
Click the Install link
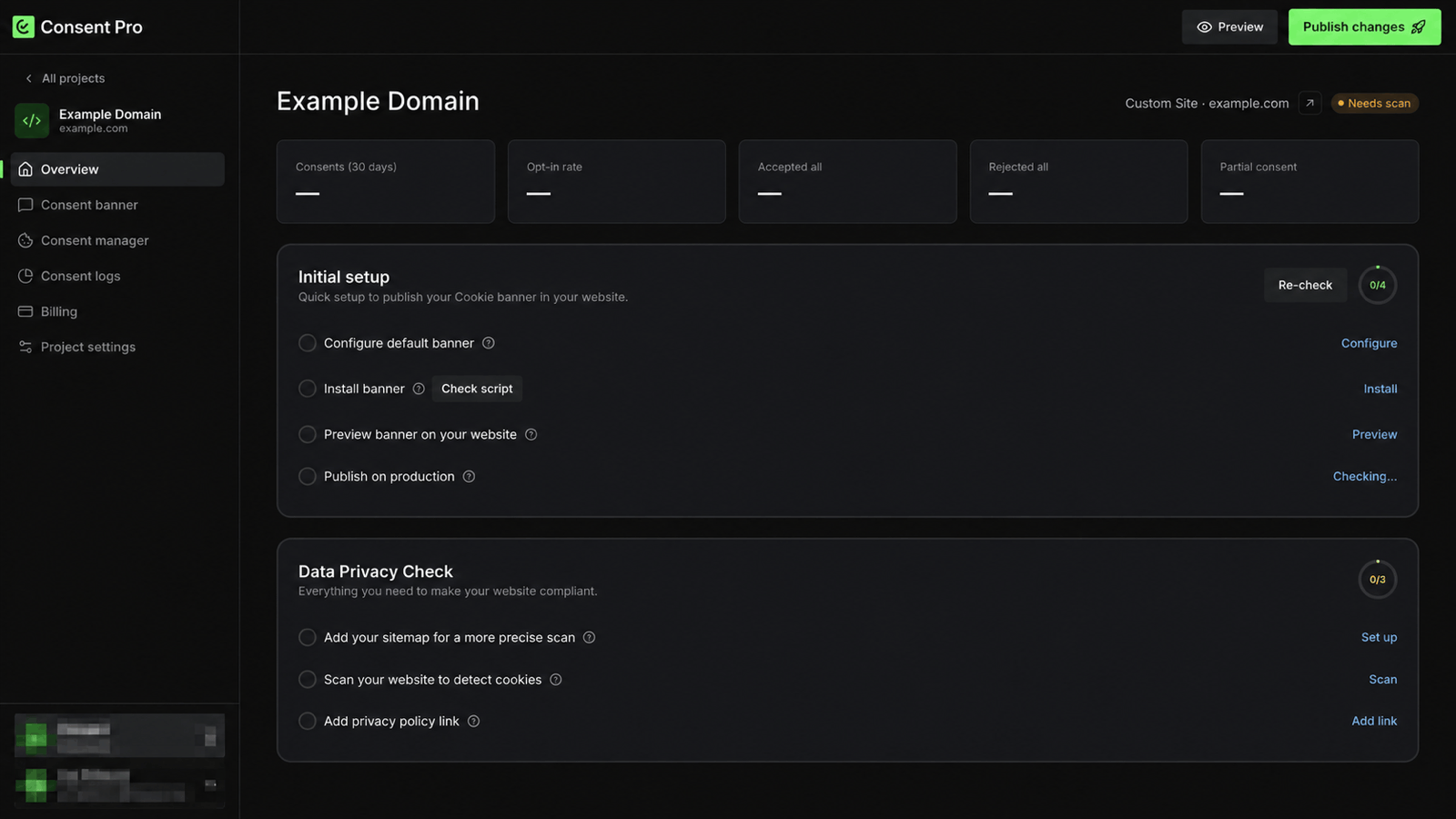1380,389
